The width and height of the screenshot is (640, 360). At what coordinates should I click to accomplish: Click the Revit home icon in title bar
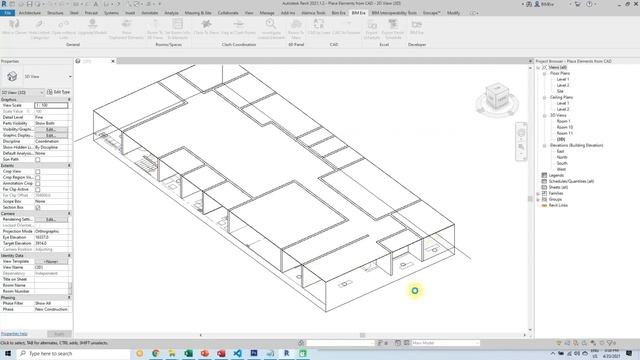pos(4,4)
